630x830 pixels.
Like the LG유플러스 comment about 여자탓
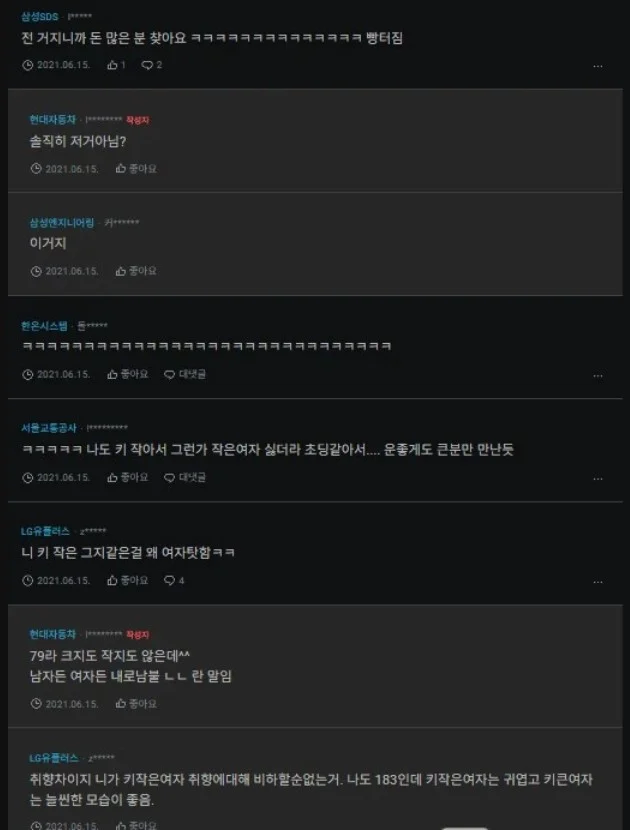pos(128,581)
